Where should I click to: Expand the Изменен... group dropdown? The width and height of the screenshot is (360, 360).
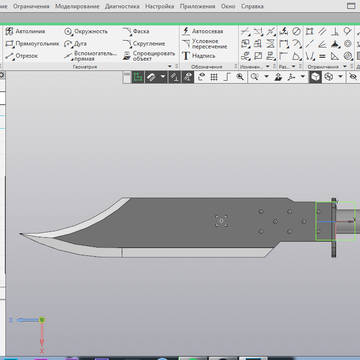tap(267, 66)
